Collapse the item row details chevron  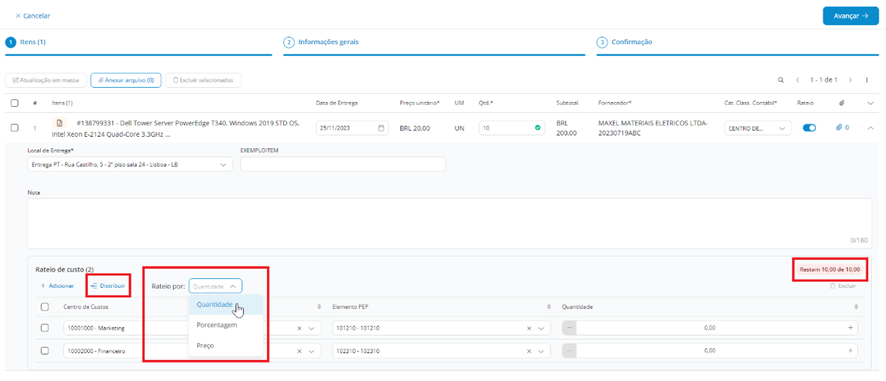coord(870,128)
